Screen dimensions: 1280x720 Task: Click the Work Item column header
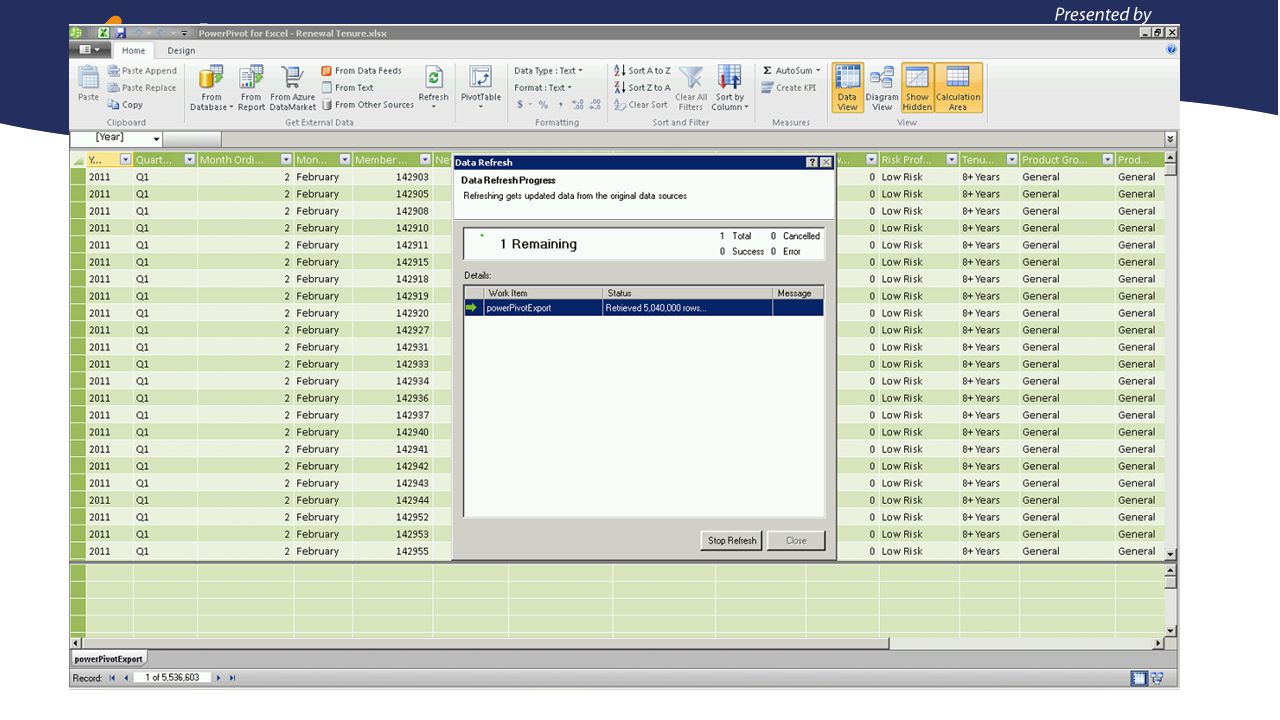(x=543, y=293)
